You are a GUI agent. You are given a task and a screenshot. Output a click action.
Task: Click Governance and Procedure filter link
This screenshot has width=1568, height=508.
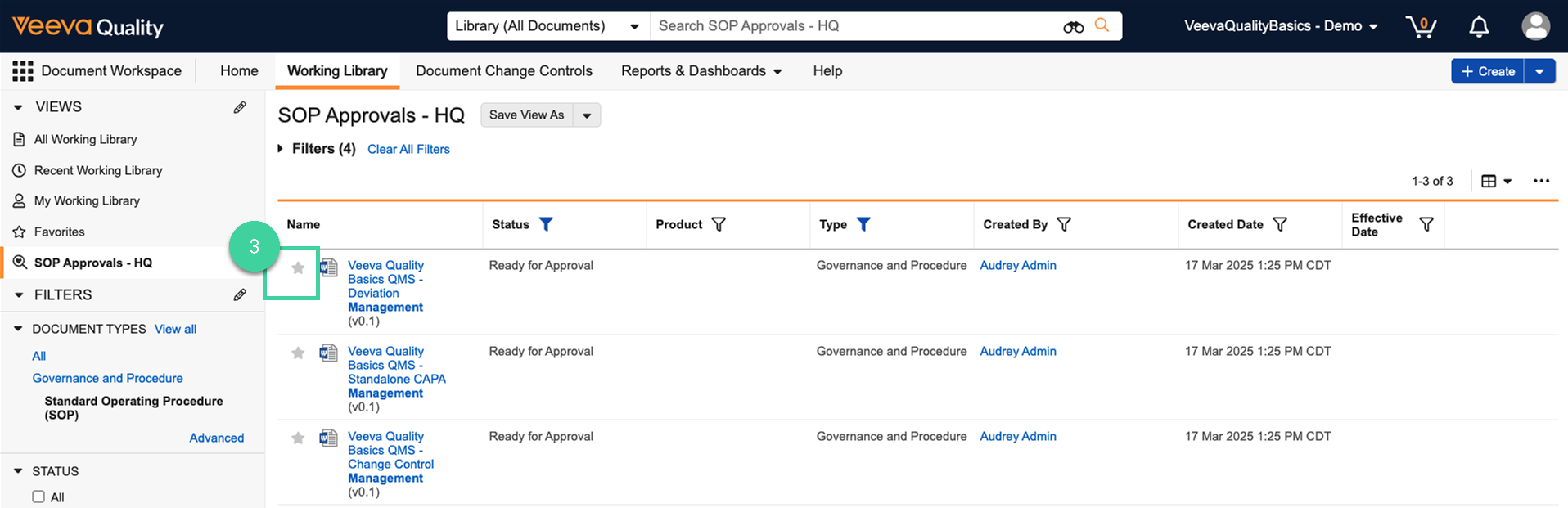[107, 378]
